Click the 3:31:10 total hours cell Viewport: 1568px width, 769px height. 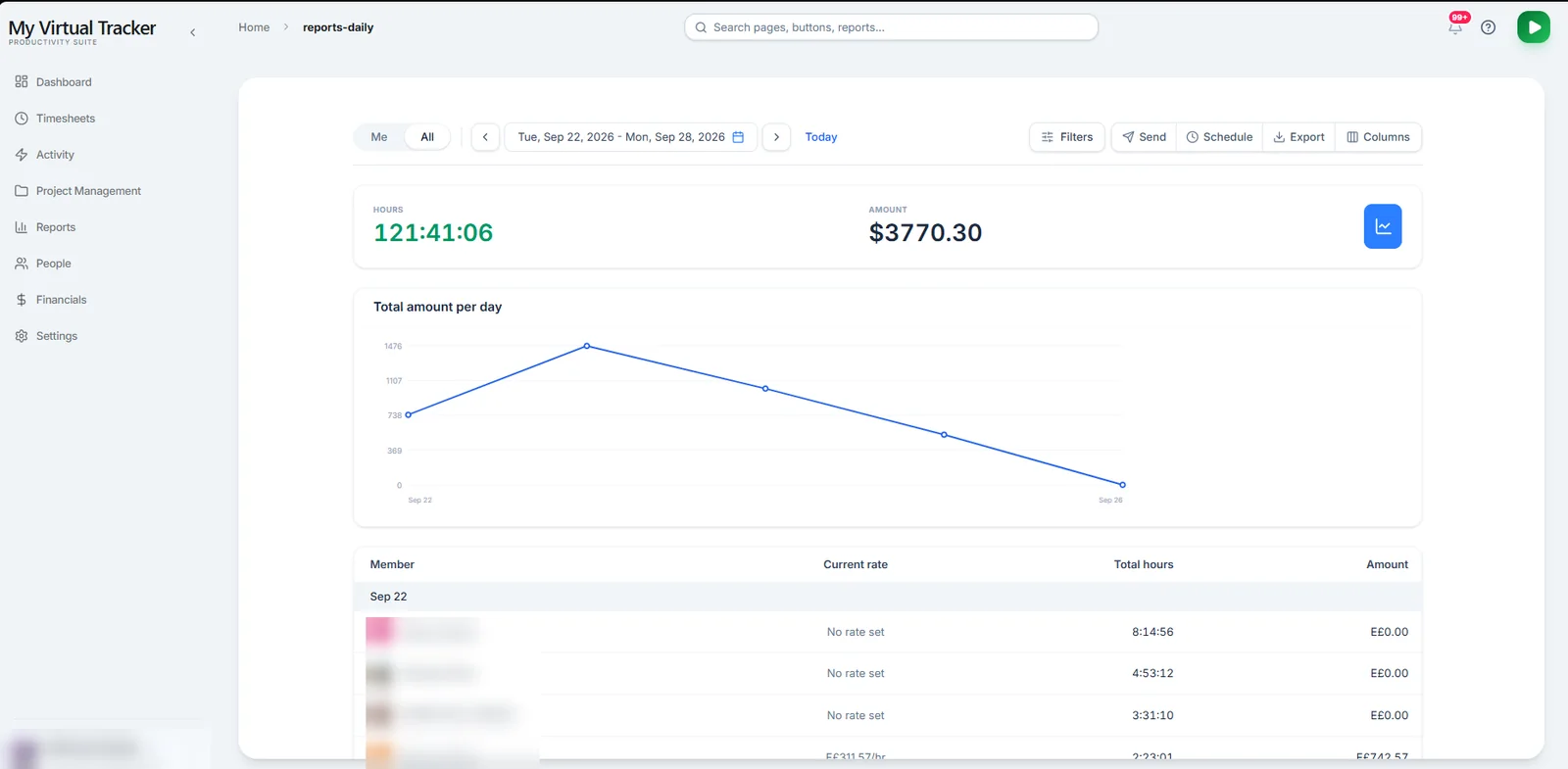click(1152, 715)
